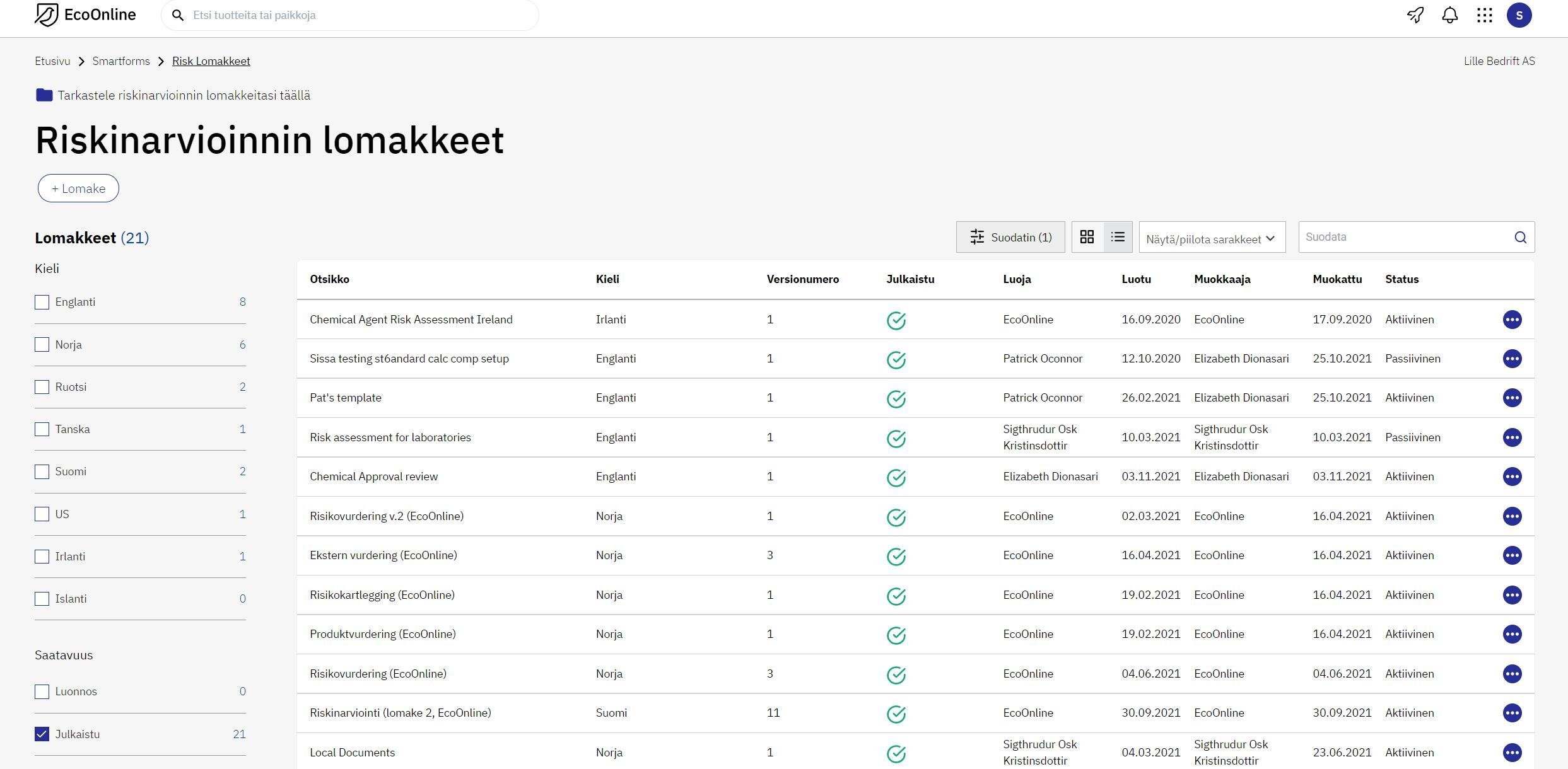Viewport: 1568px width, 769px height.
Task: Click Lille Bedrift AS company name
Action: tap(1499, 61)
